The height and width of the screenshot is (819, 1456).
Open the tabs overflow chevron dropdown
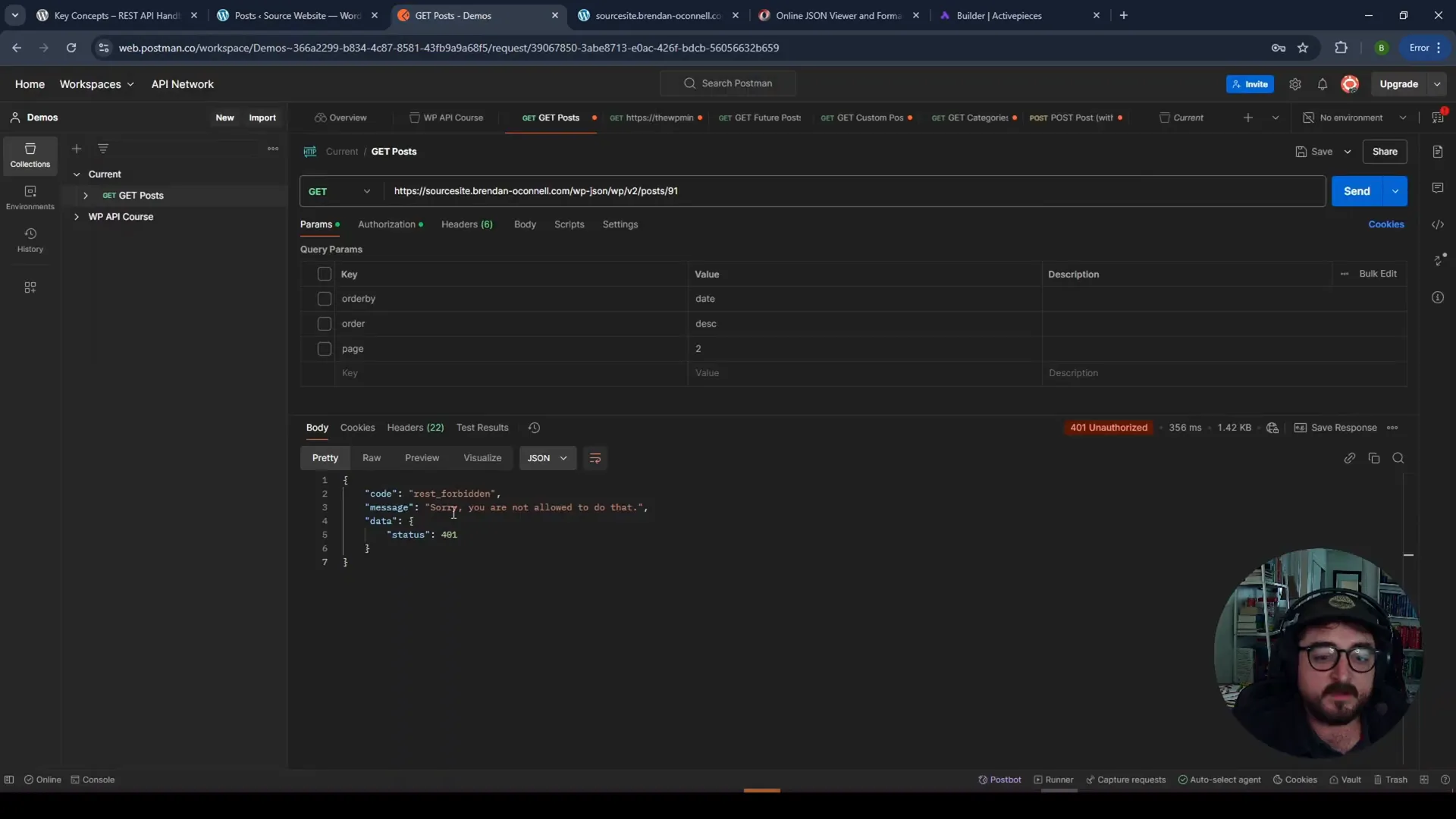[x=1276, y=118]
